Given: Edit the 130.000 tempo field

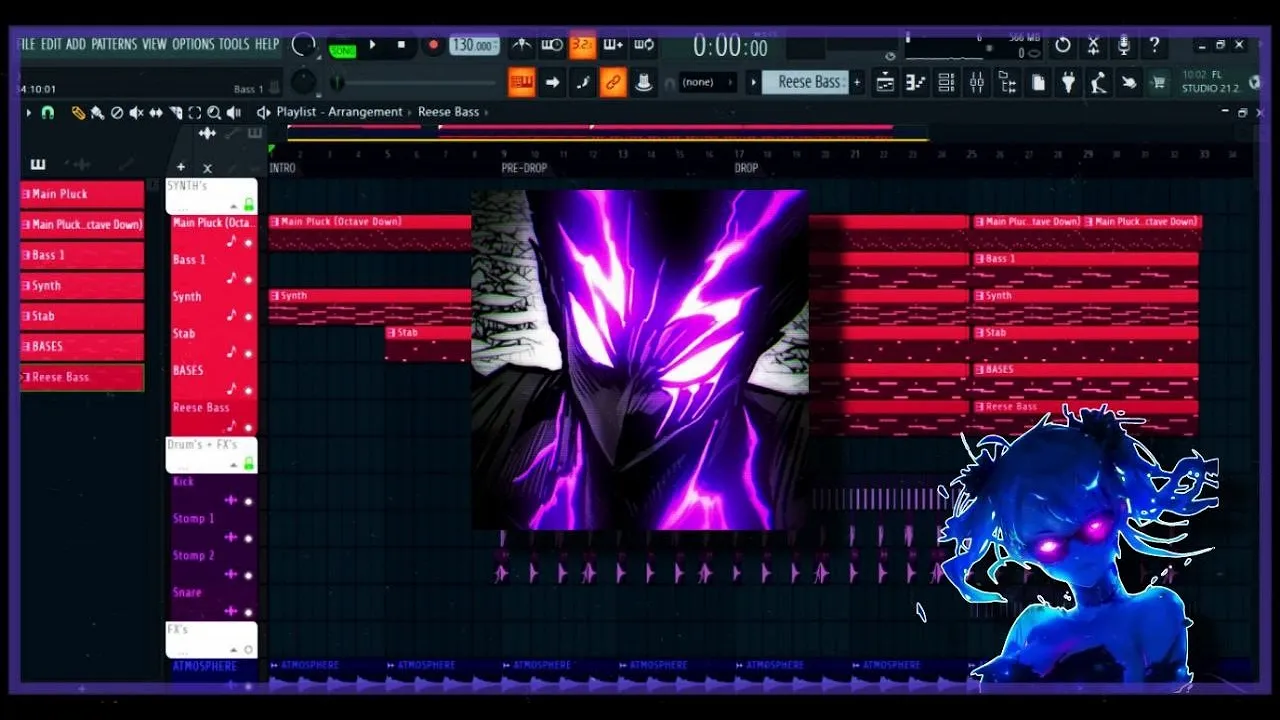Looking at the screenshot, I should (x=474, y=45).
